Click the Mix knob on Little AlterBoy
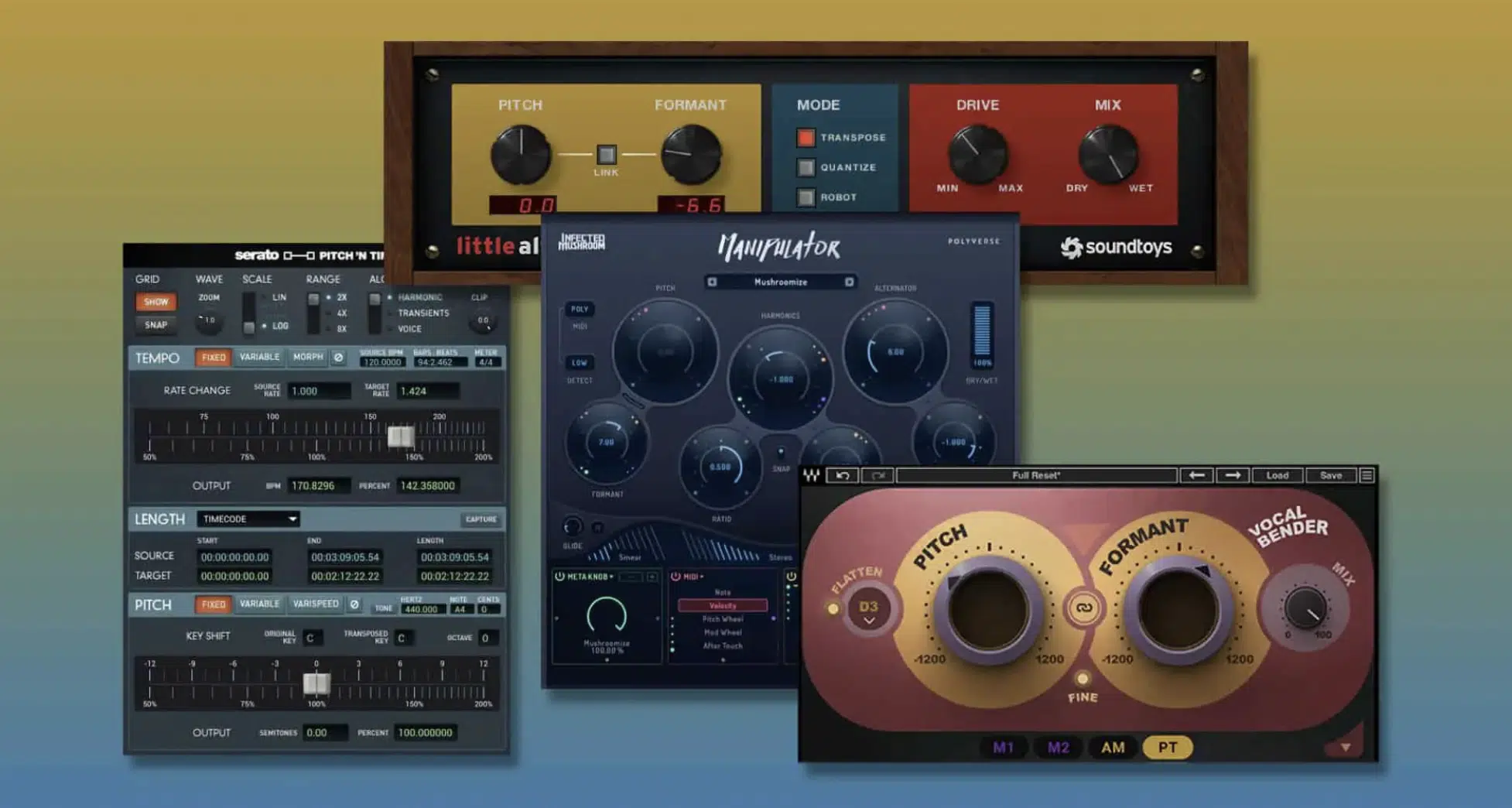Screen dimensions: 1512x808 tap(1108, 154)
